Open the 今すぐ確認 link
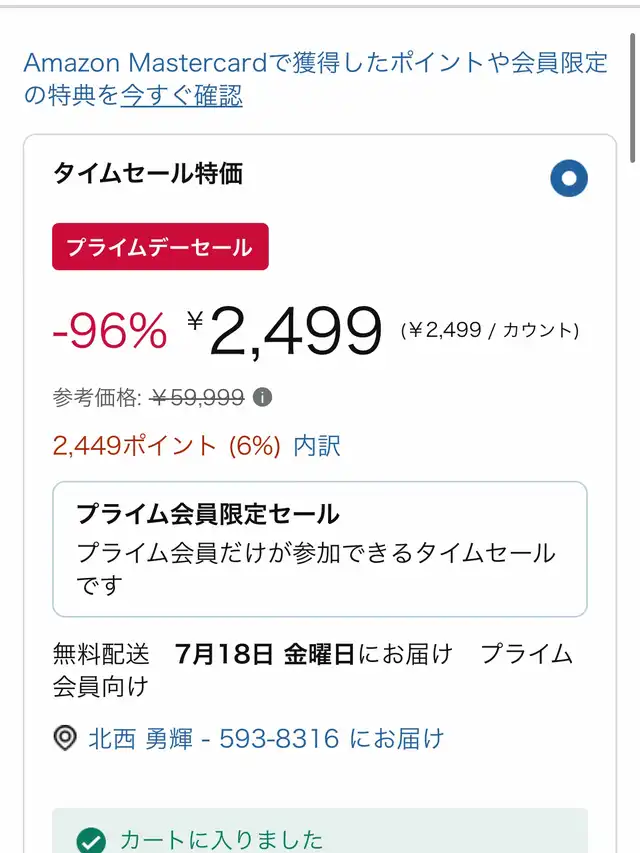Viewport: 640px width, 853px height. [x=181, y=96]
